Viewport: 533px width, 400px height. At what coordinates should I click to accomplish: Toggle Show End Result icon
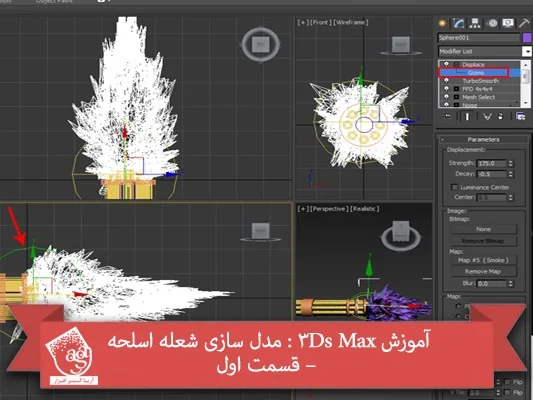pyautogui.click(x=467, y=117)
